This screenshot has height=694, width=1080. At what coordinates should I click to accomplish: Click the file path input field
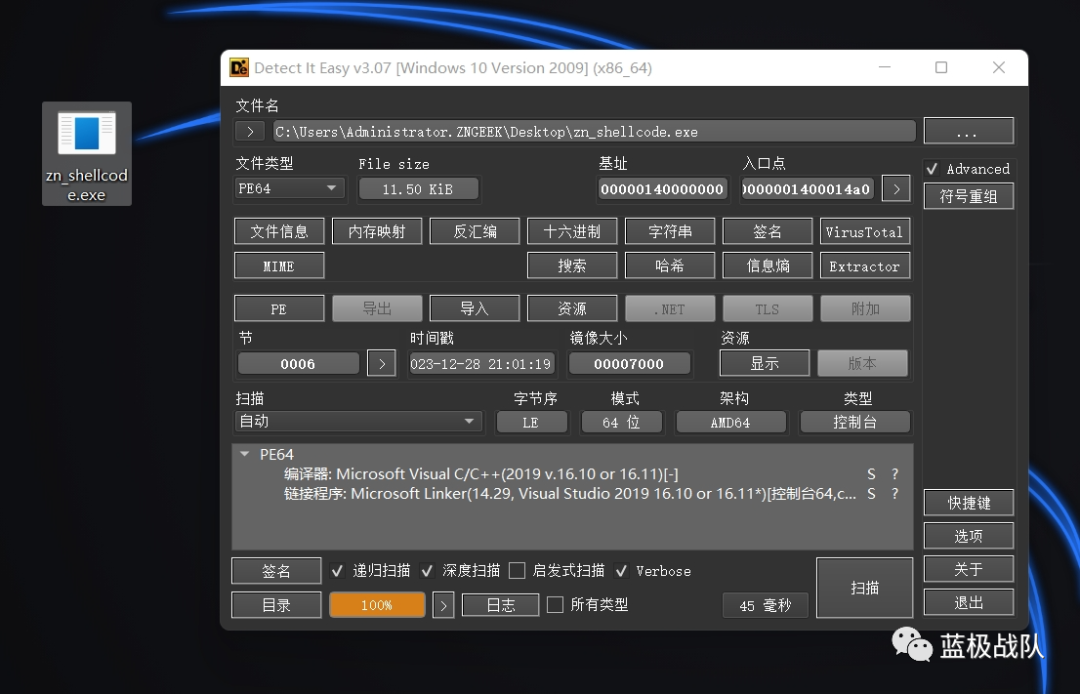coord(594,132)
